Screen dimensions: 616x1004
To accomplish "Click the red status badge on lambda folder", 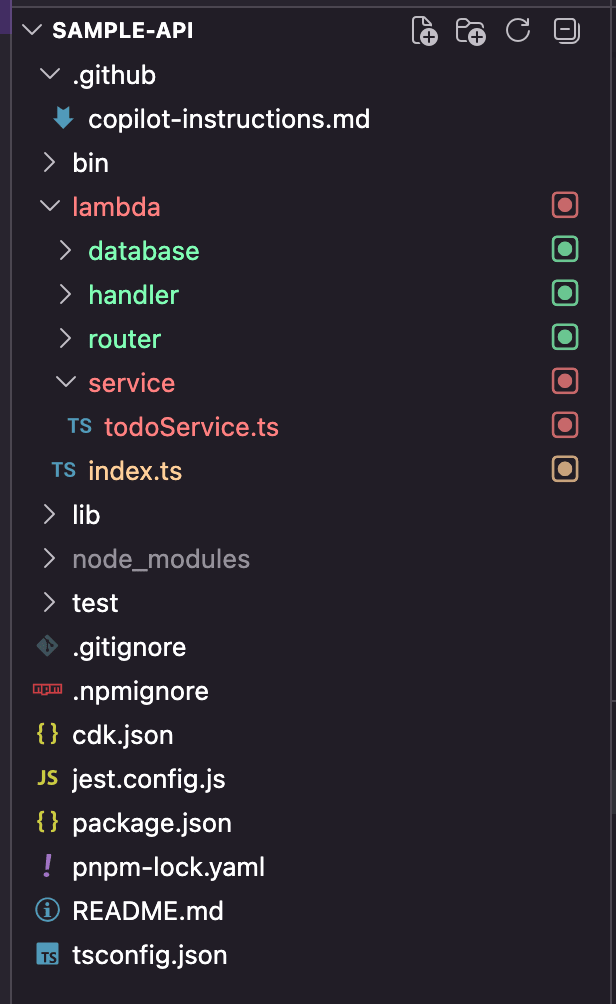I will [565, 207].
